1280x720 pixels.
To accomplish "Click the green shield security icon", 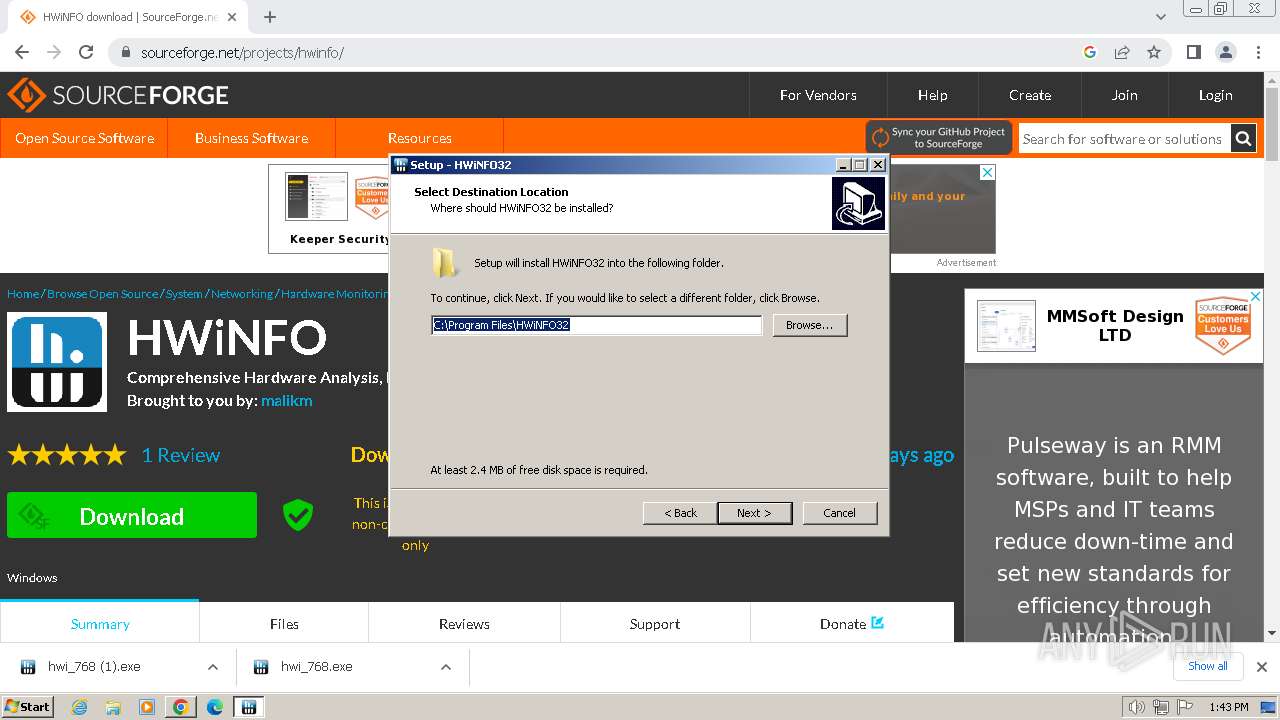I will (298, 515).
